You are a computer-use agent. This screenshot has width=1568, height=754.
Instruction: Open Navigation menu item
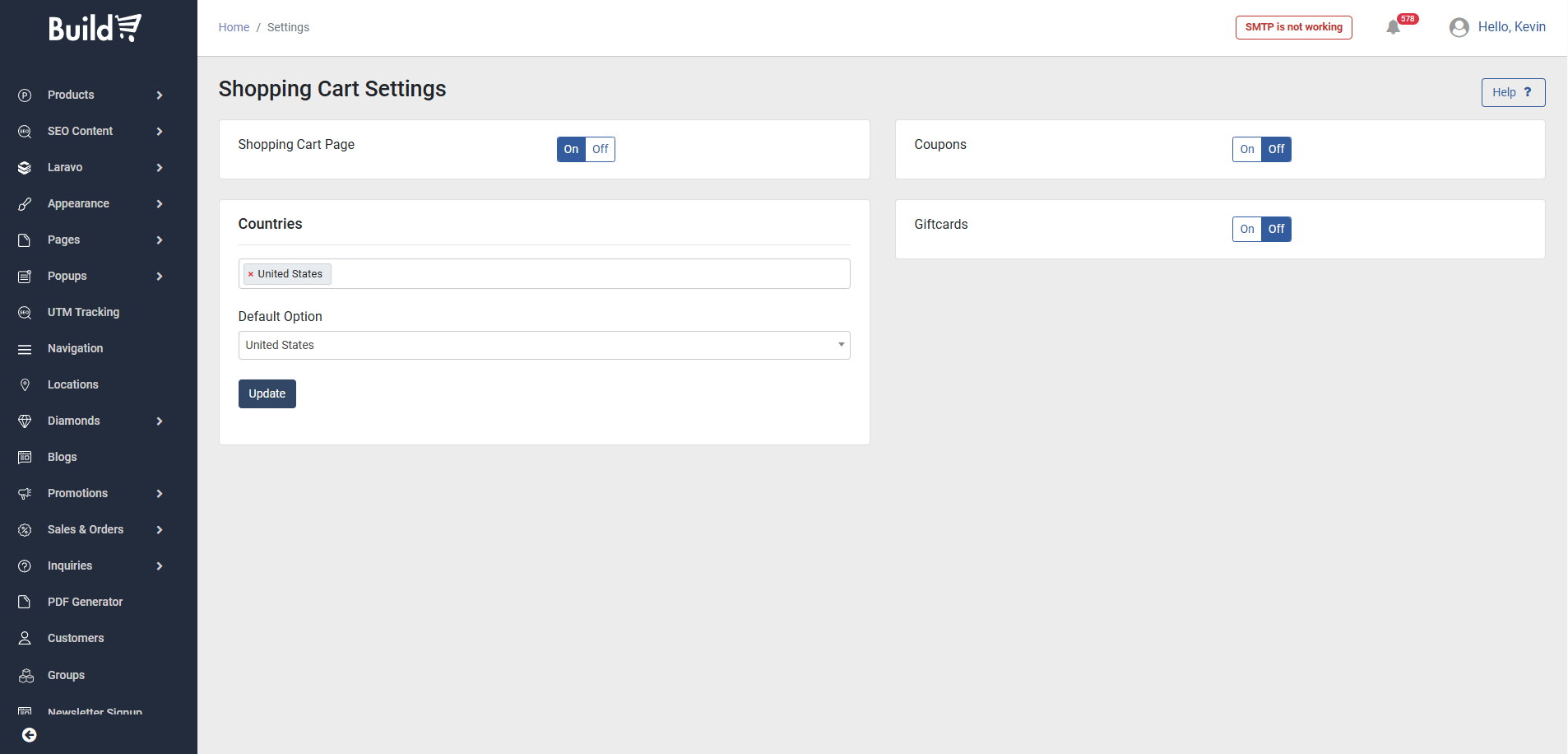(75, 348)
